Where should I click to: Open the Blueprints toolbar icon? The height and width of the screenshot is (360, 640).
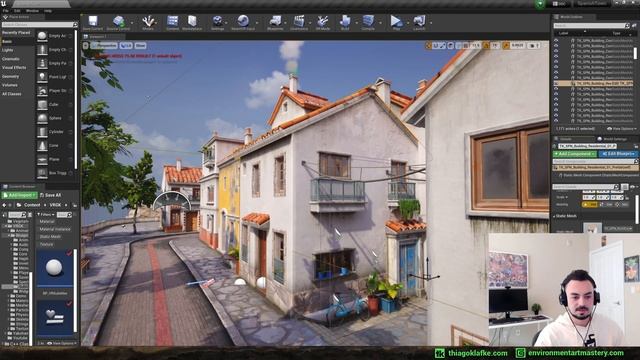point(275,20)
